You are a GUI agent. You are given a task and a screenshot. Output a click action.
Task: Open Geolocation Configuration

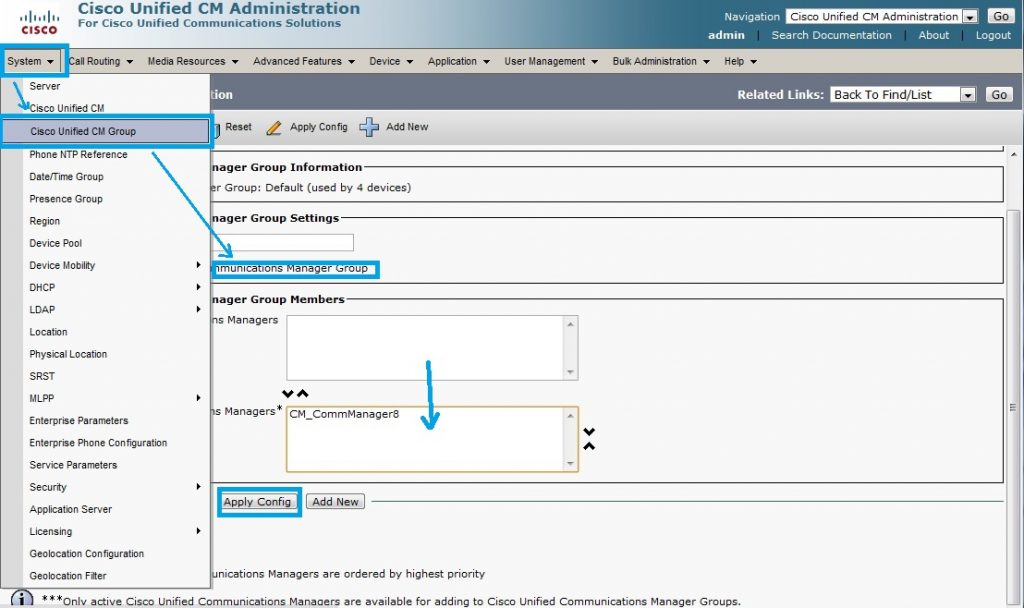(x=86, y=554)
